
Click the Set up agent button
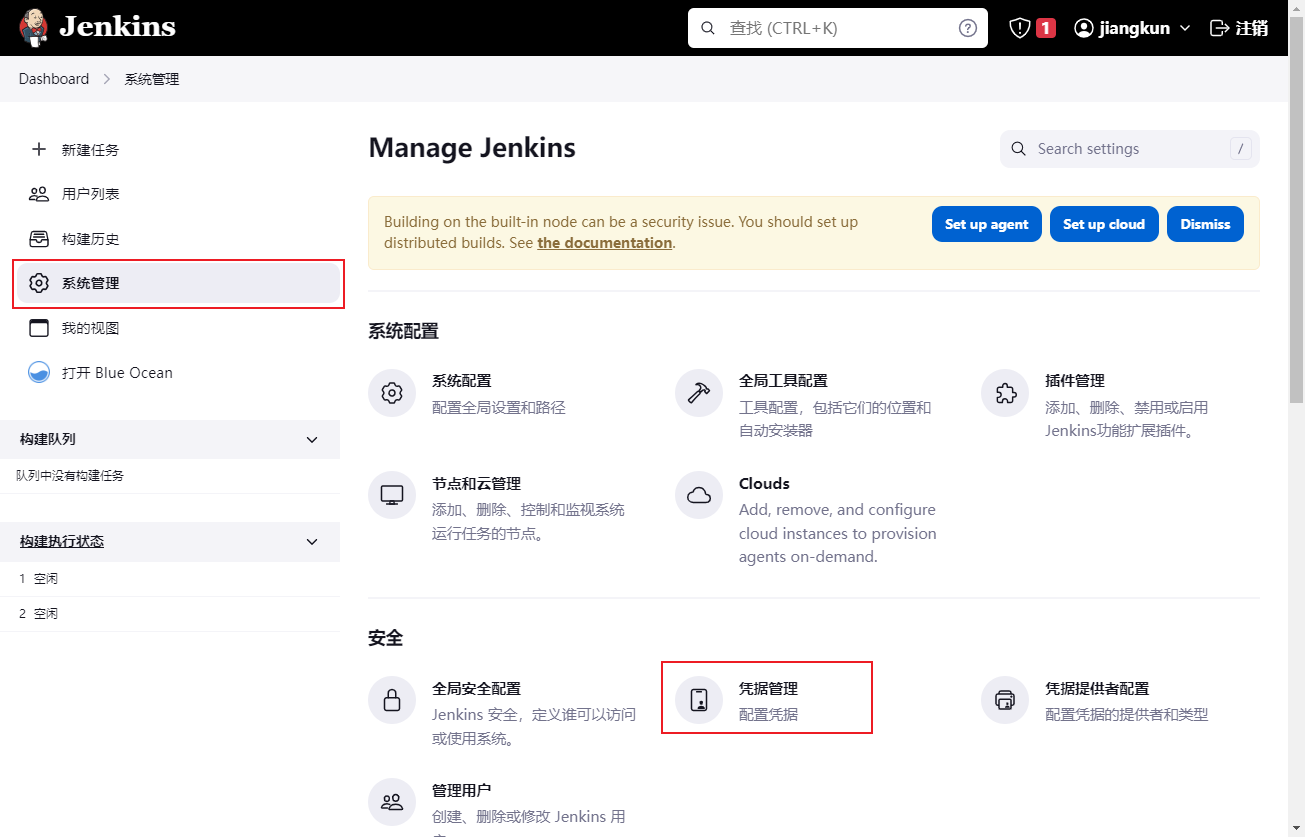987,224
